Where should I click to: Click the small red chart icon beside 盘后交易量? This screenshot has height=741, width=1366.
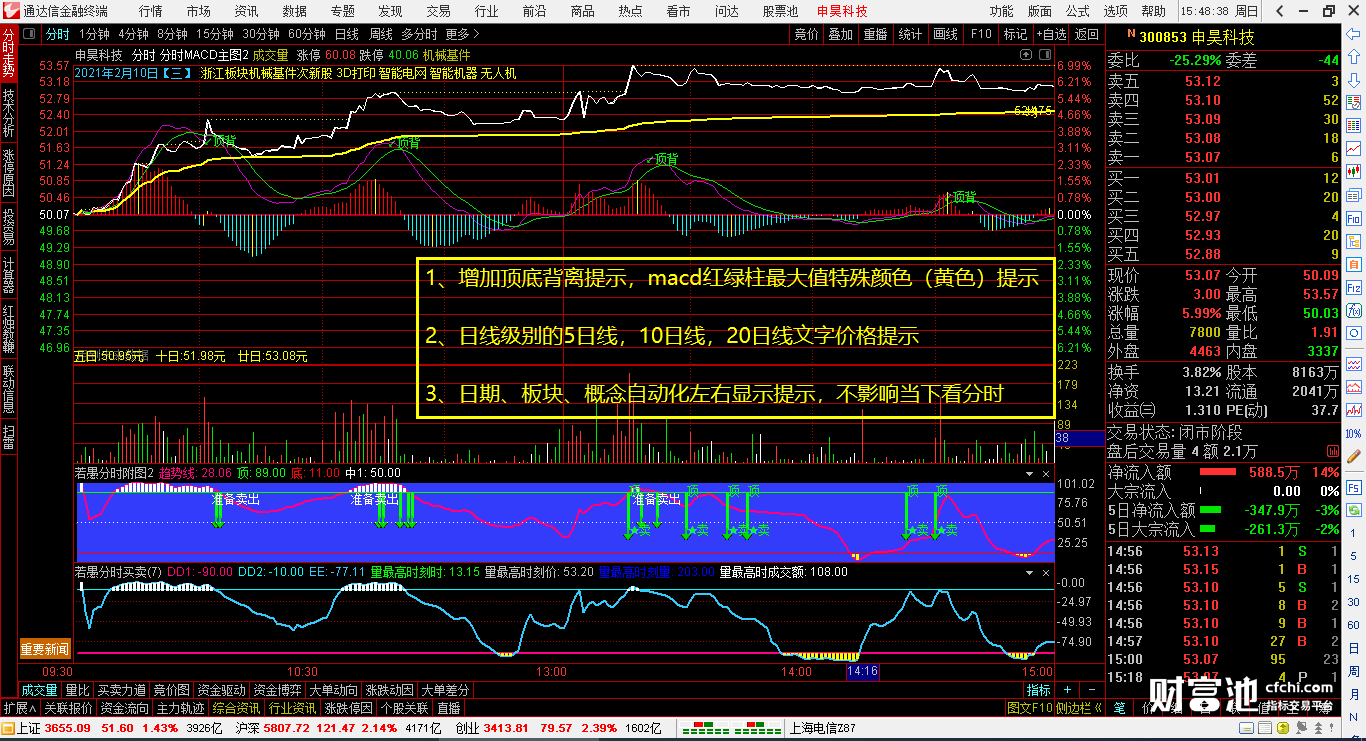[1333, 451]
